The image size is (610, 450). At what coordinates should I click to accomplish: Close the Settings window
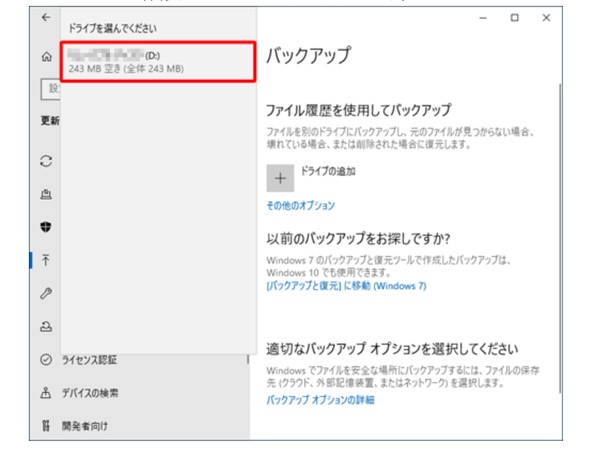pos(546,18)
